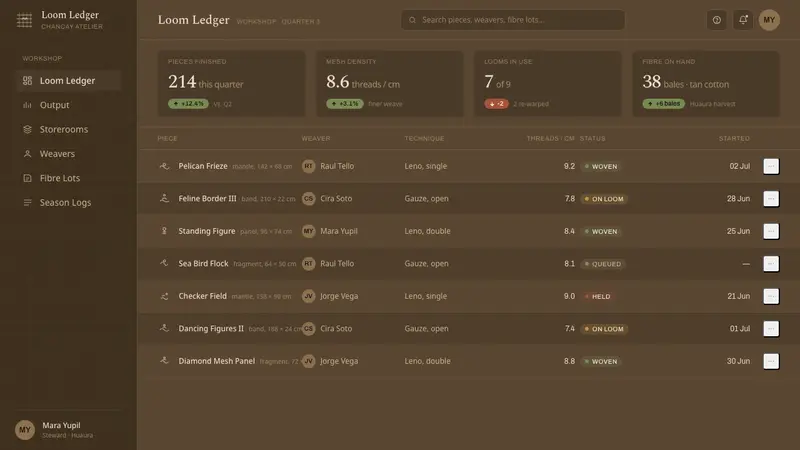Click QUEUED status of Sea Bird Flock
This screenshot has width=800, height=450.
(603, 264)
